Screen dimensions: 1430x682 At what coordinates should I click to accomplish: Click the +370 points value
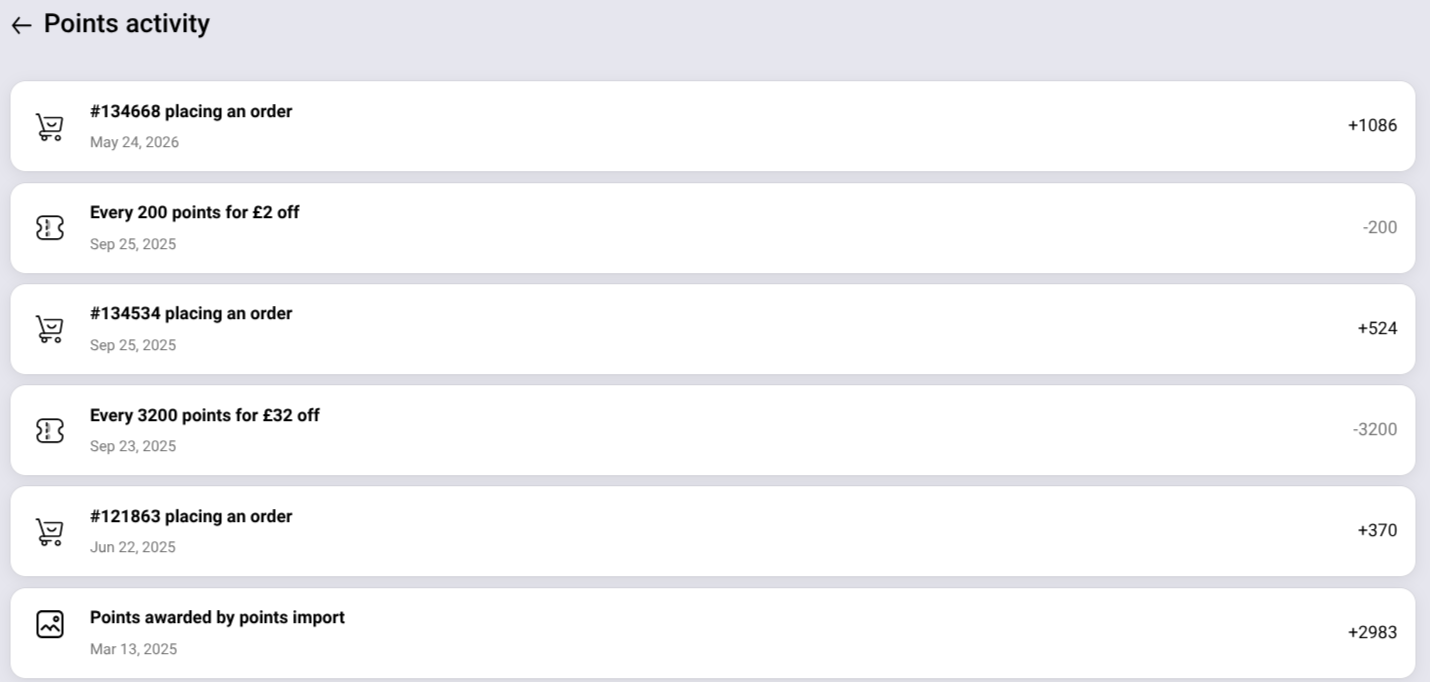pos(1377,531)
